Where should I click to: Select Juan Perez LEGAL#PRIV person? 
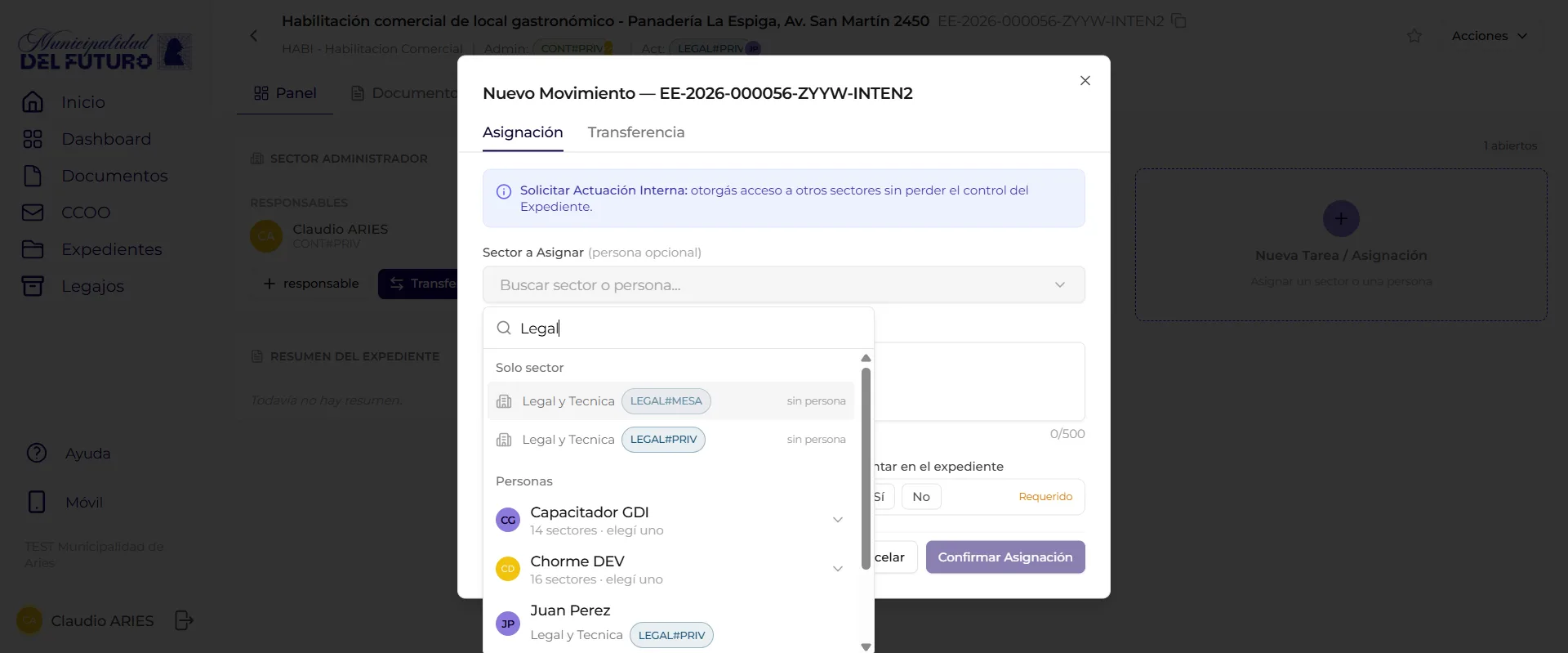(x=670, y=623)
